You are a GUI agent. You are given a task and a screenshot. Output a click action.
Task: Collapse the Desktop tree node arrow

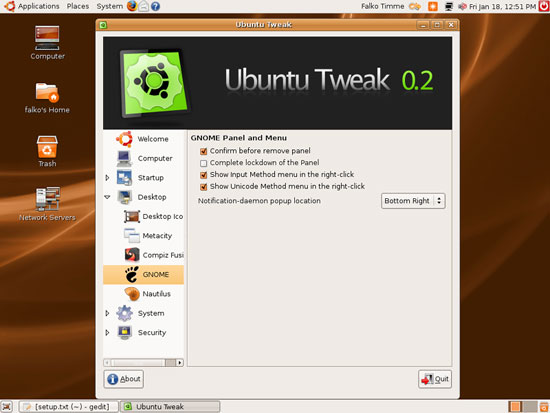coord(107,197)
